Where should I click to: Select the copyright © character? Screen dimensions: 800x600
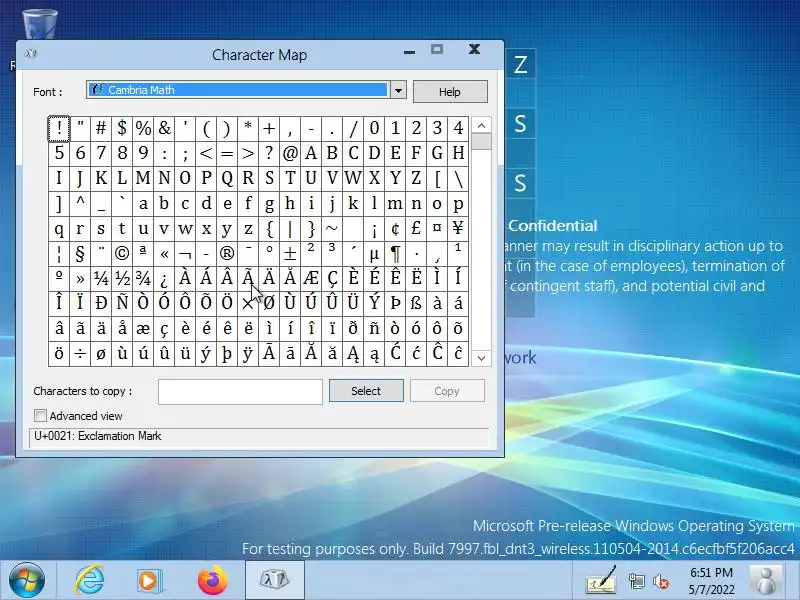122,254
